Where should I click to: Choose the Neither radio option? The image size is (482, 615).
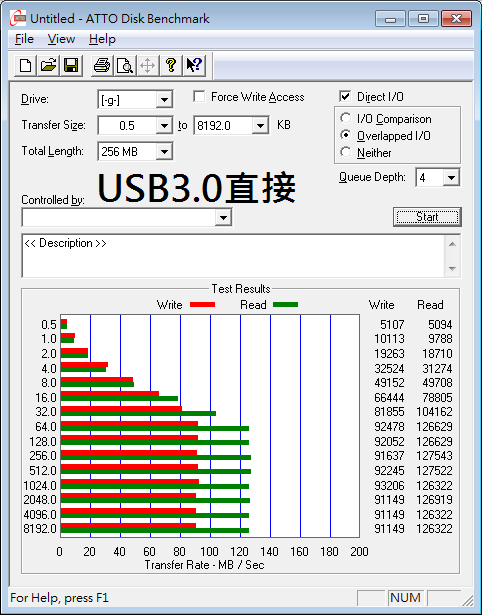(346, 152)
